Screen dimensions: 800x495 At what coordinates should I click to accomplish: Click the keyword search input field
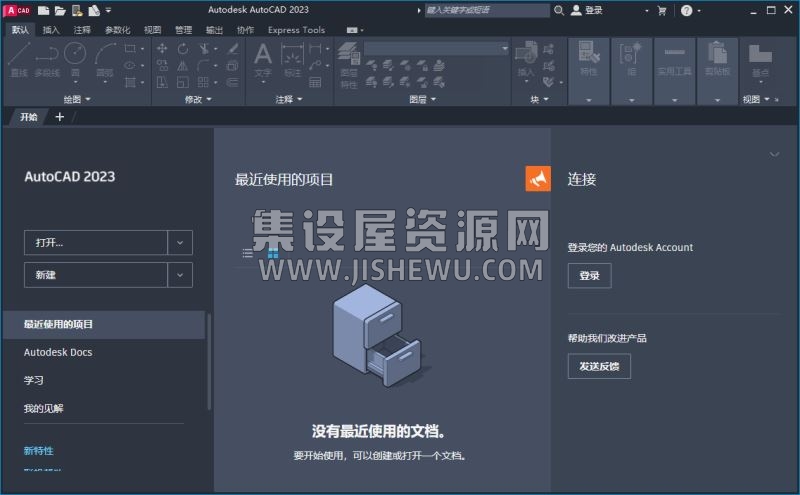487,10
